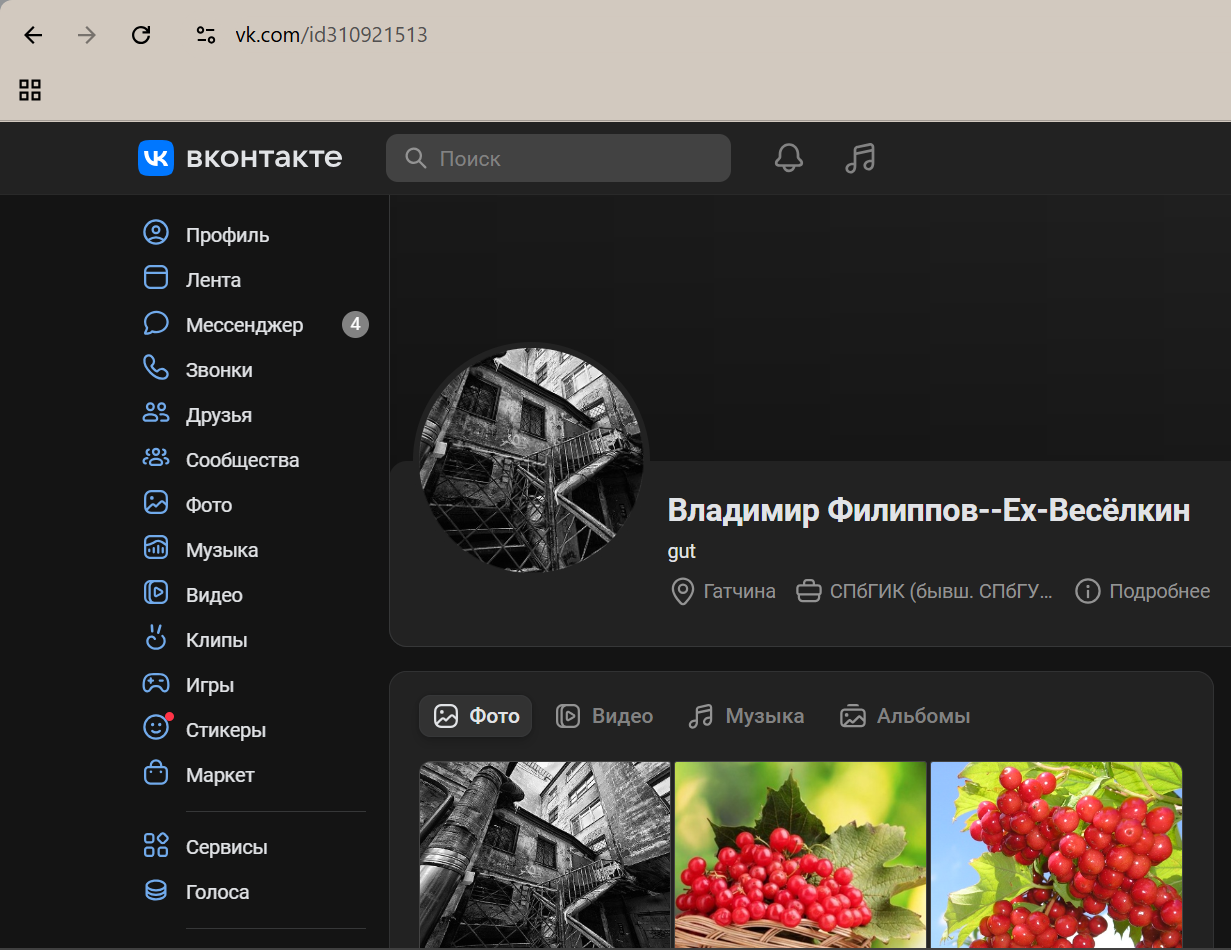1231x950 pixels.
Task: Open Friends (Друзья) section
Action: tap(218, 415)
